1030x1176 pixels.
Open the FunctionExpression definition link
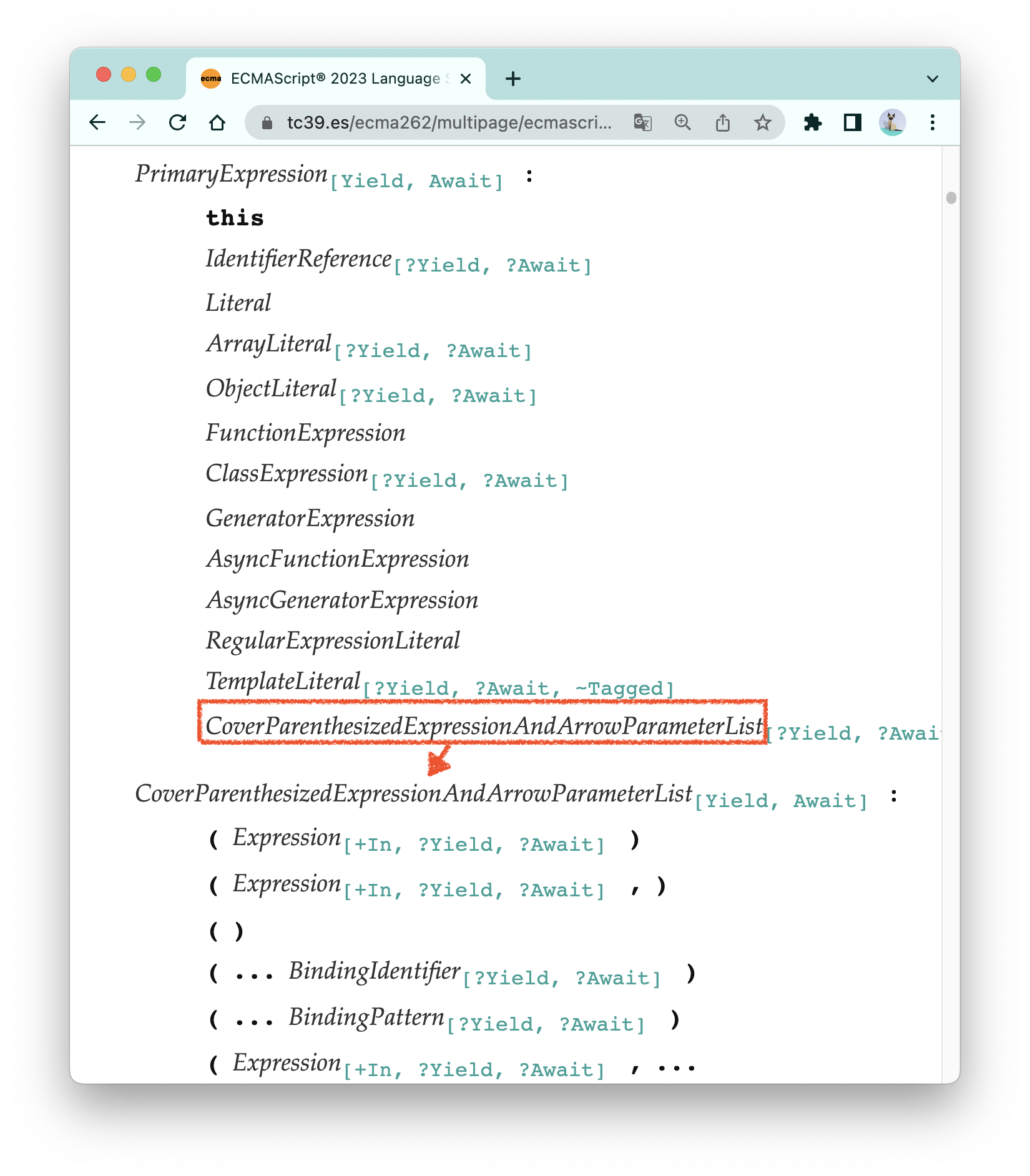coord(306,433)
